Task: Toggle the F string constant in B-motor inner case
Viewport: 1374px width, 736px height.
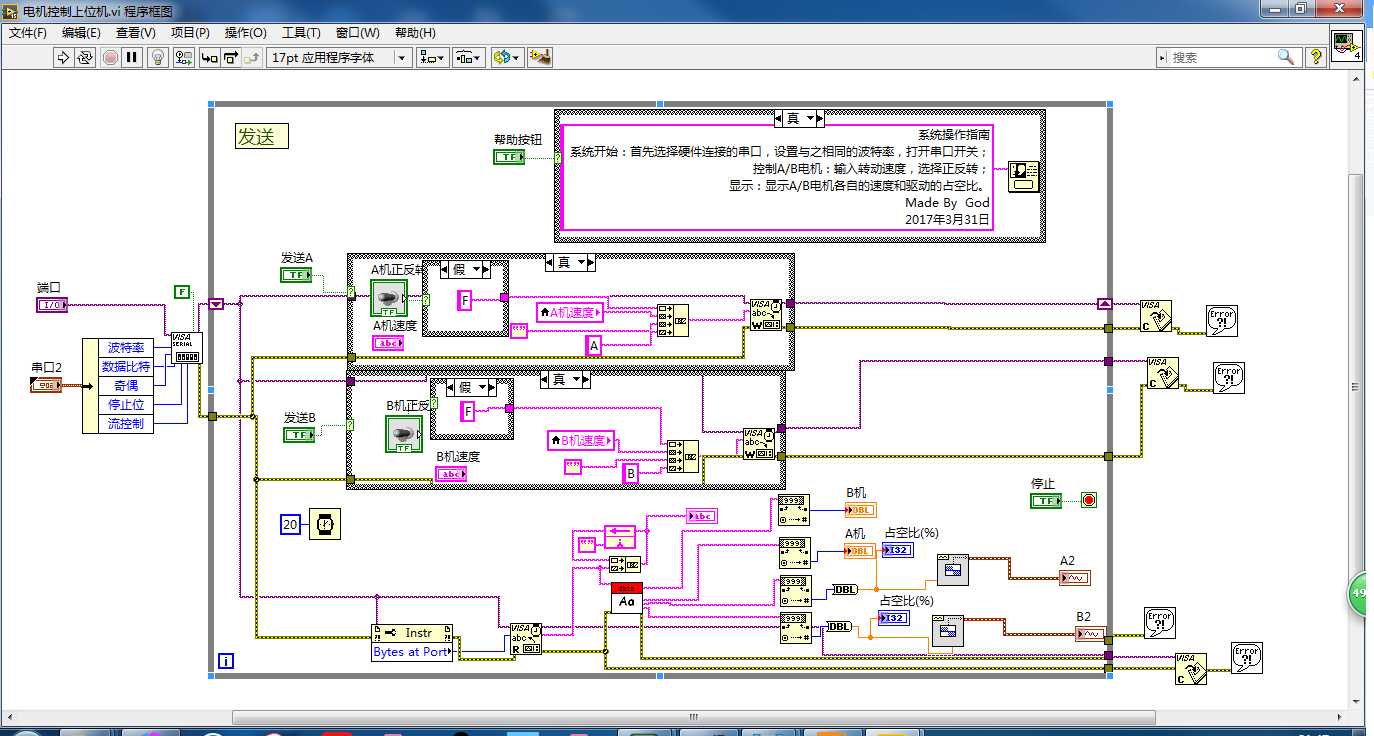Action: tap(468, 411)
